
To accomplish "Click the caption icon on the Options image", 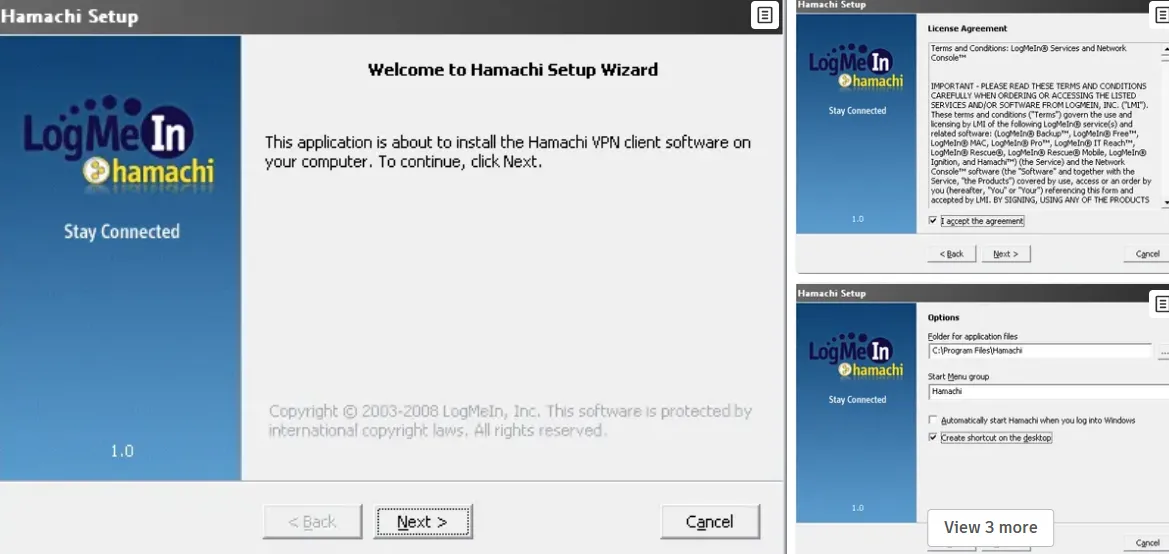I will click(1161, 303).
